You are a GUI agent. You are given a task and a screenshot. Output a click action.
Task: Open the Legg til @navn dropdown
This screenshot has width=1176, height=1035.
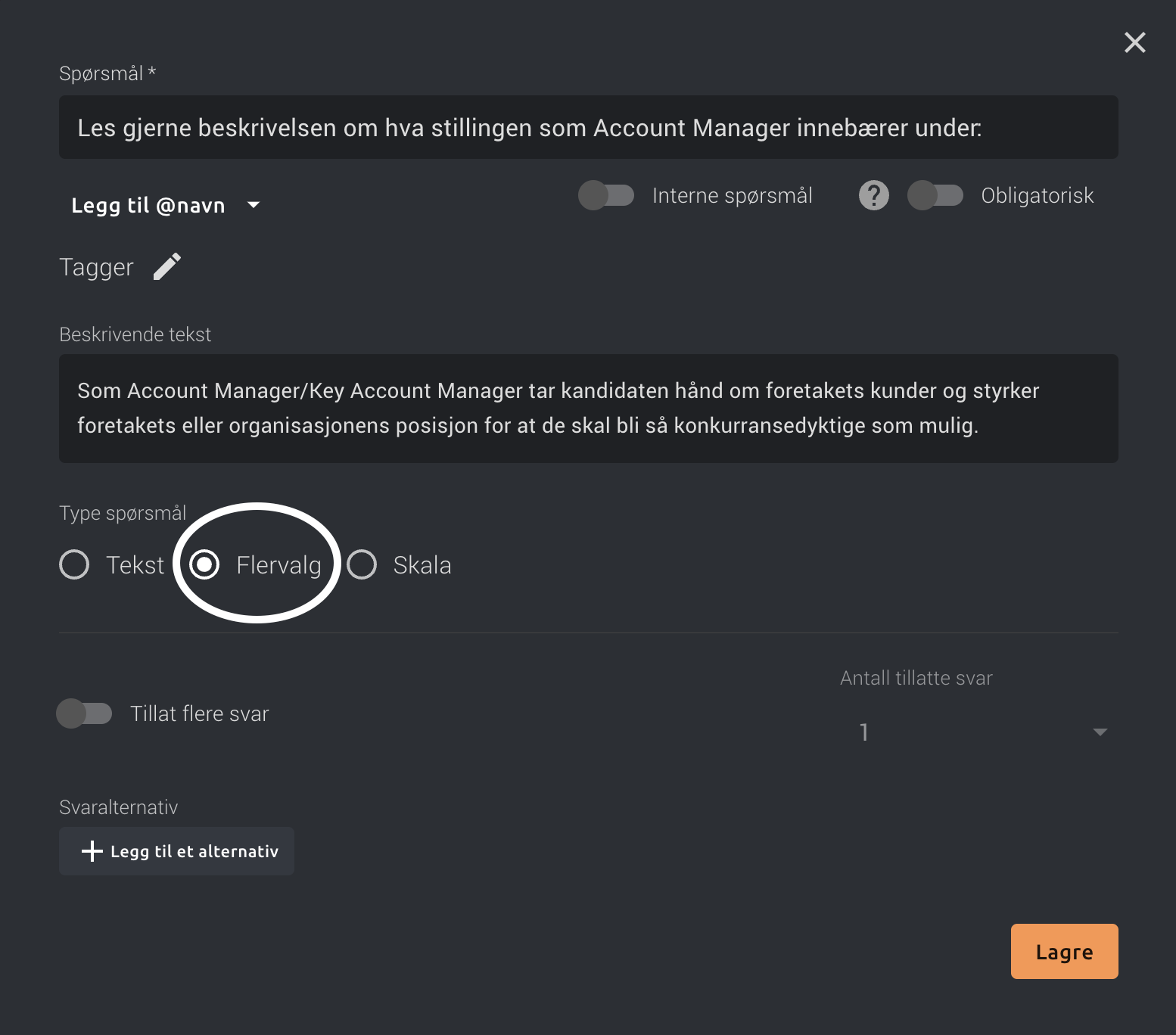point(165,205)
